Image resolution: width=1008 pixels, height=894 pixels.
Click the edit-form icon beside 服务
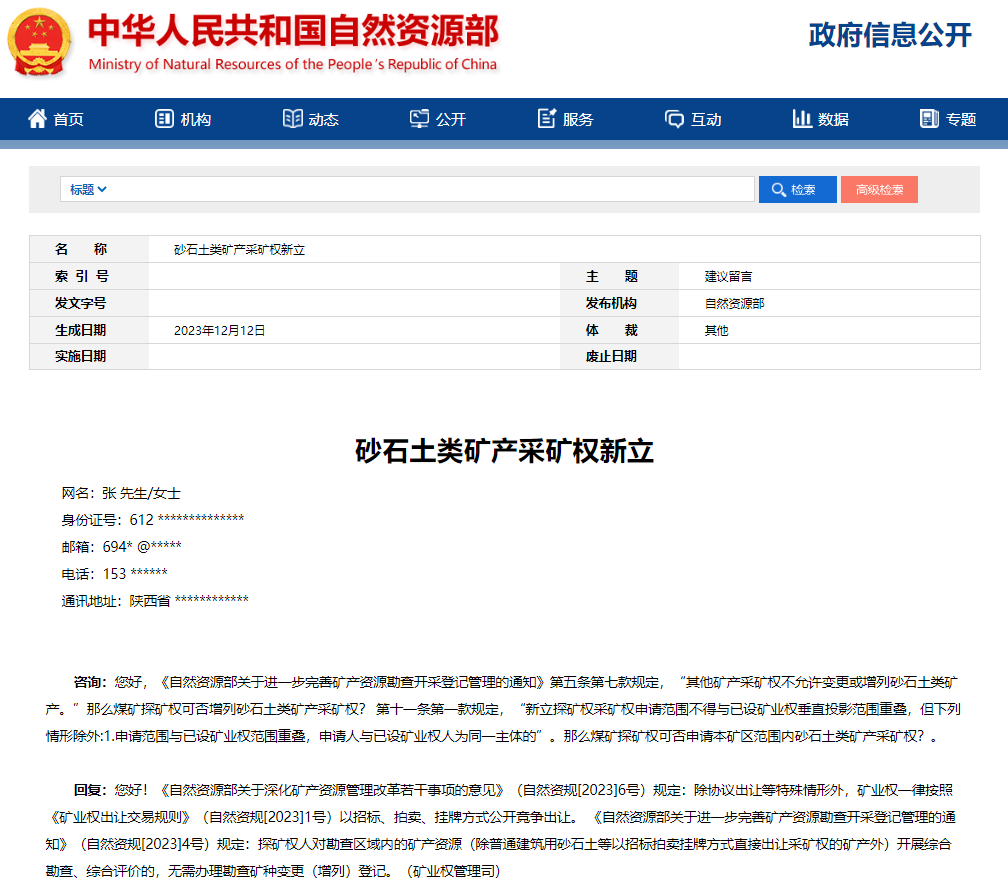pos(547,119)
